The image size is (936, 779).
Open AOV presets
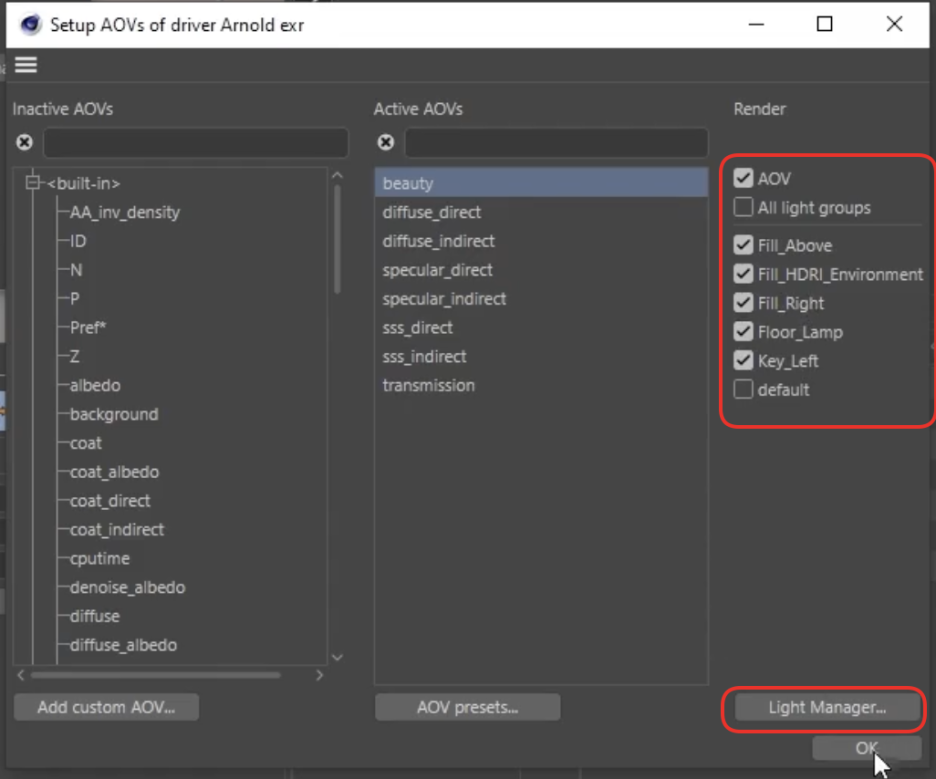(x=467, y=707)
